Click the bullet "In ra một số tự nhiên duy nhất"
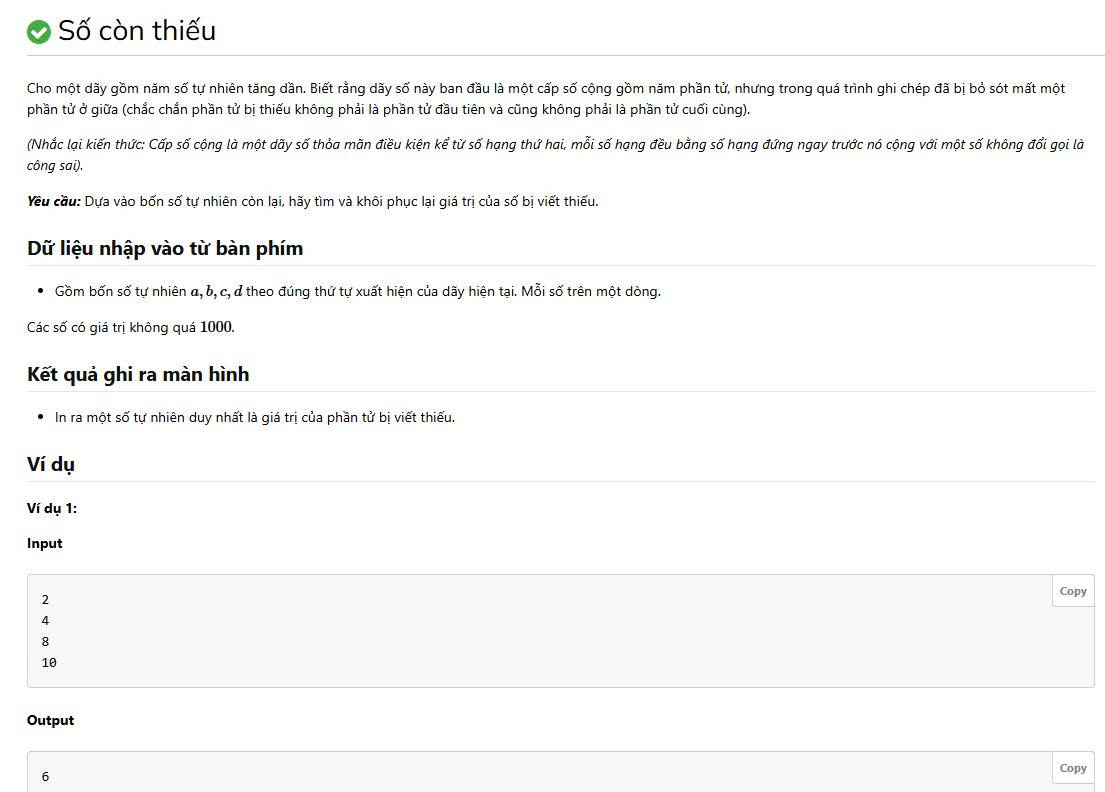The image size is (1105, 792). tap(255, 417)
